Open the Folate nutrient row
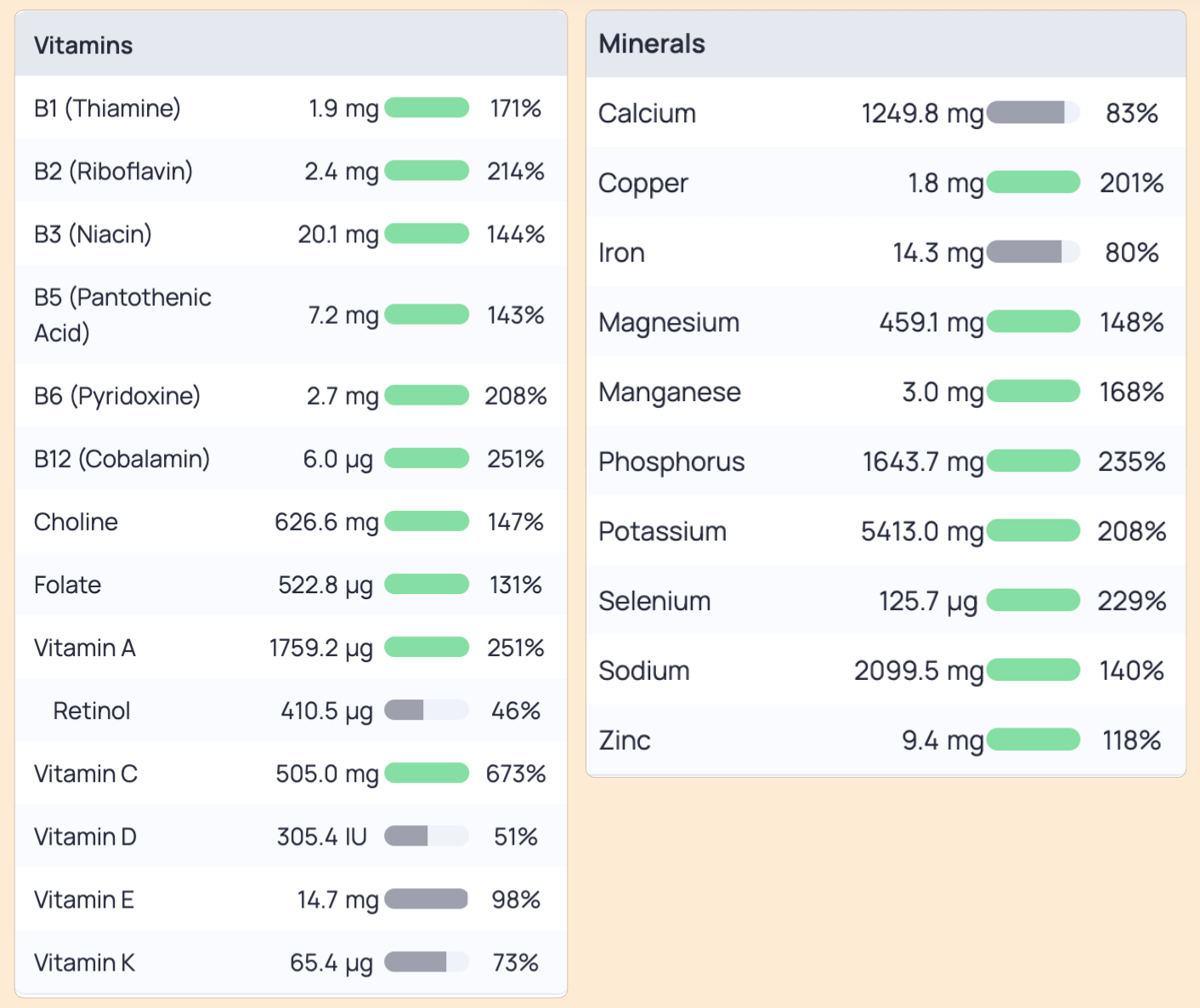This screenshot has width=1200, height=1008. coord(291,585)
